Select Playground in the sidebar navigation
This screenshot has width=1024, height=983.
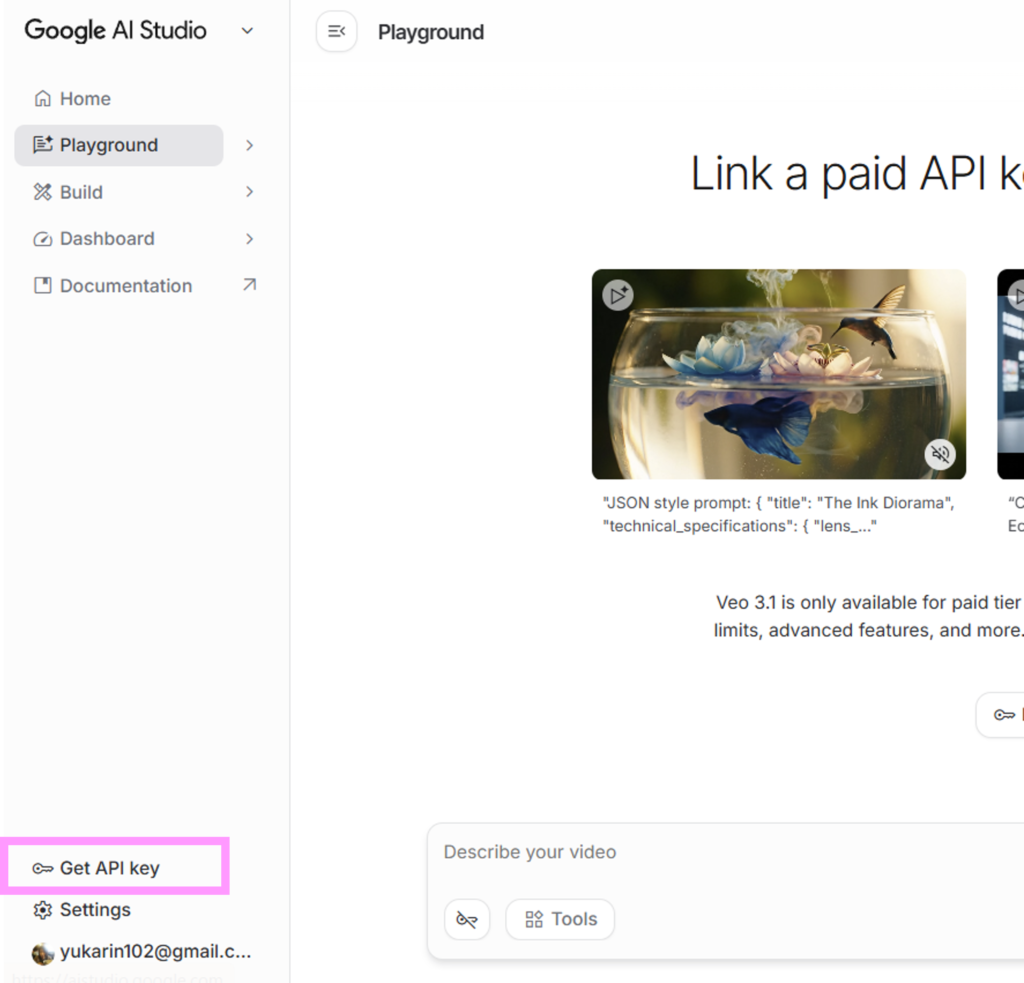tap(109, 145)
